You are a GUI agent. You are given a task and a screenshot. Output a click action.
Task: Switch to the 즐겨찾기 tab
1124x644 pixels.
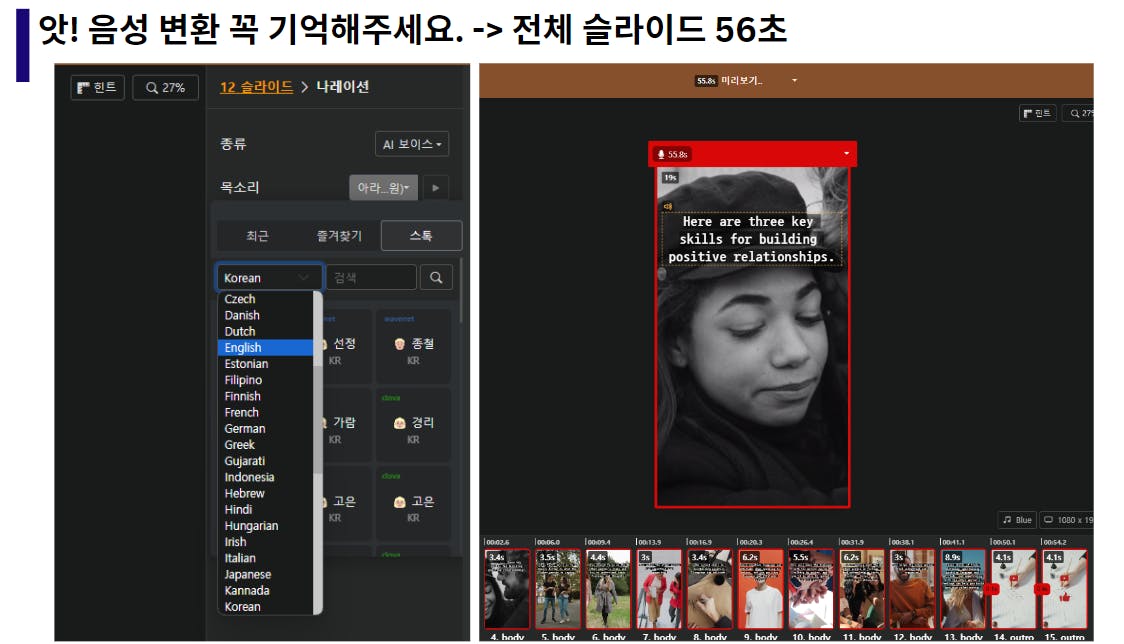339,236
